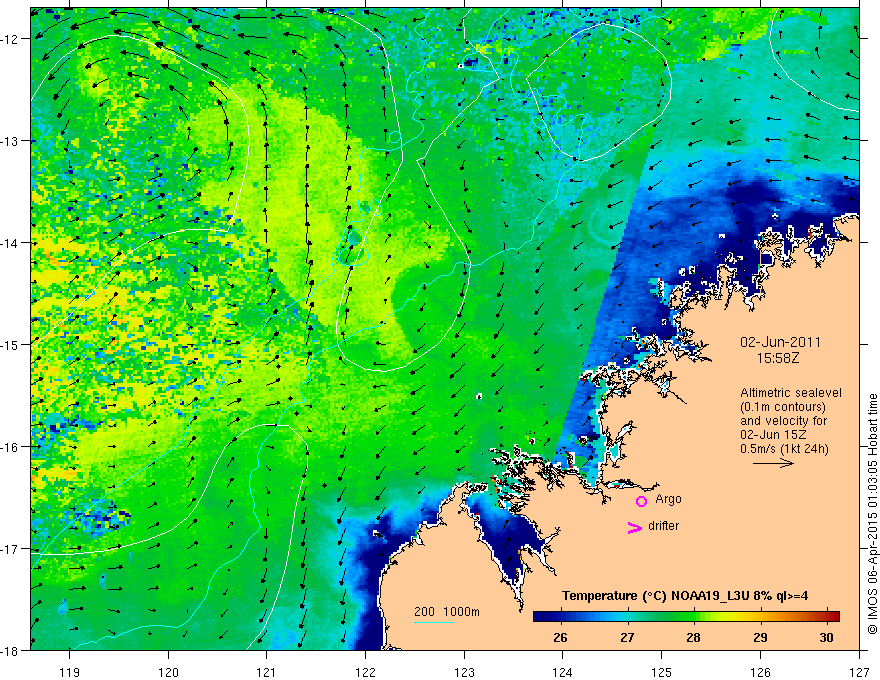This screenshot has width=880, height=680.
Task: Click the '119' longitude axis label
Action: (69, 672)
